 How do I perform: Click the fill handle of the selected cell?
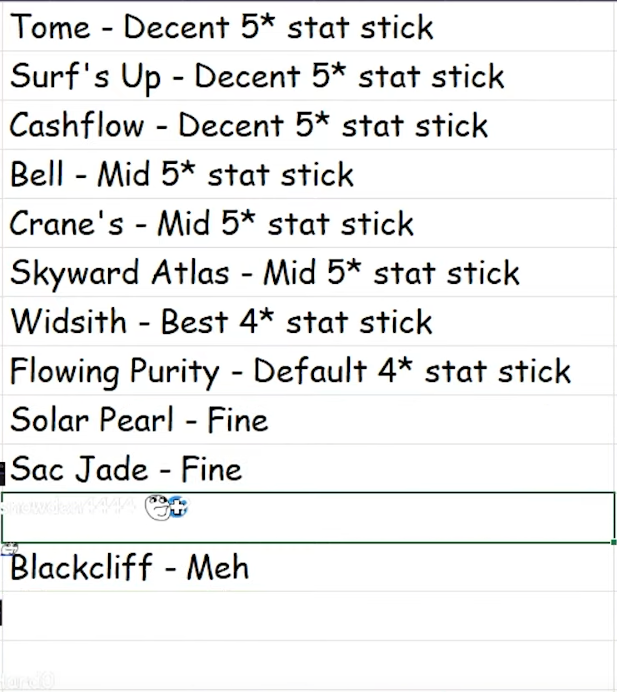(x=613, y=542)
